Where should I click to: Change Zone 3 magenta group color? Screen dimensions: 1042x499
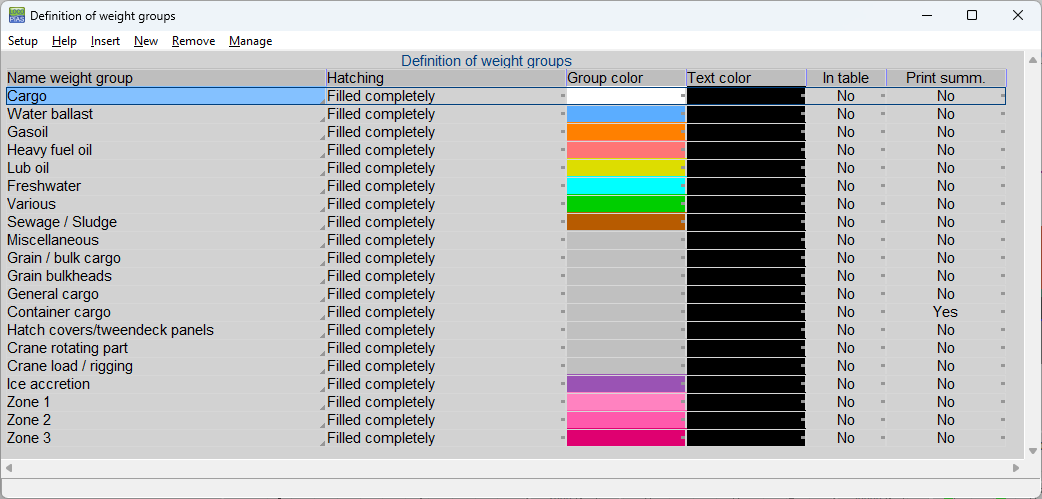(626, 438)
